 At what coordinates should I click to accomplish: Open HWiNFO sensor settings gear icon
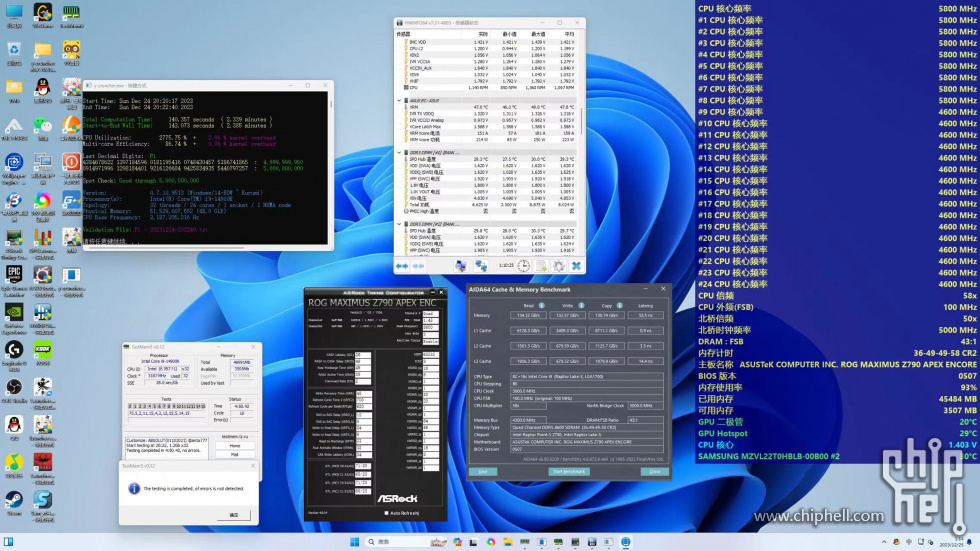pyautogui.click(x=559, y=266)
